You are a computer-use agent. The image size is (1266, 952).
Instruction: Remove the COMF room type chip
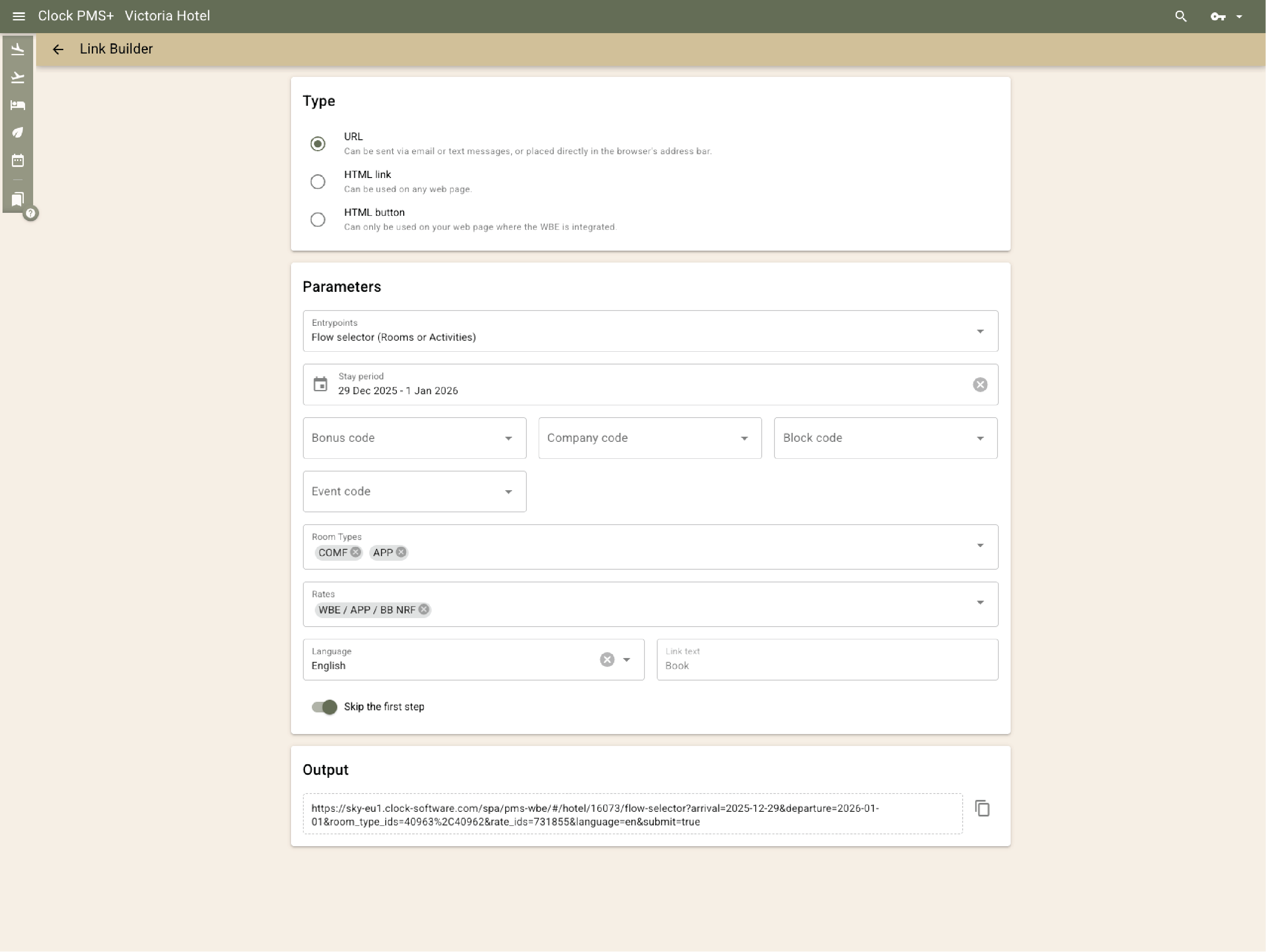pos(356,552)
